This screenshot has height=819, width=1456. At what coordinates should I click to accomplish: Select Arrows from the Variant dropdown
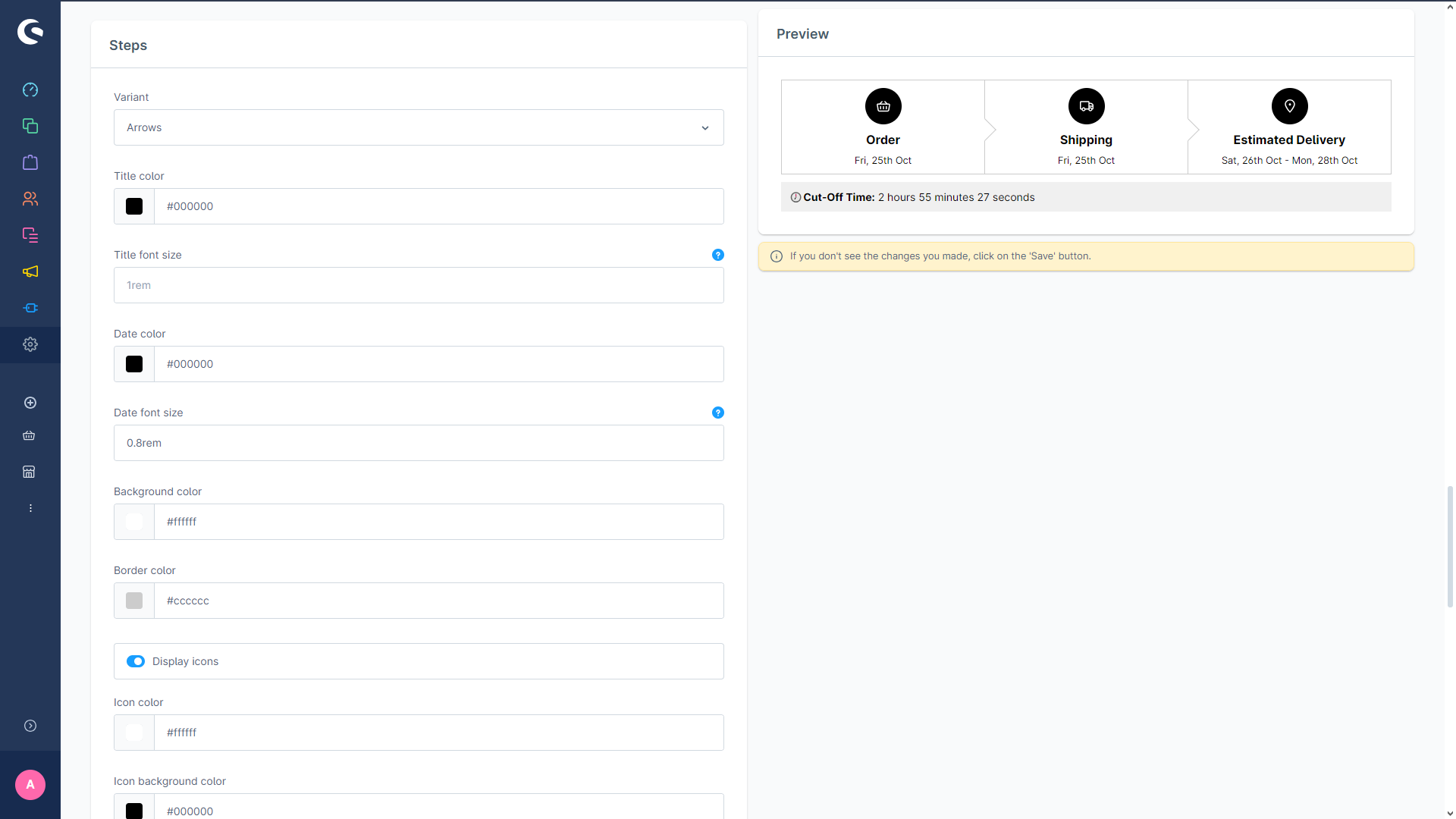(x=418, y=127)
